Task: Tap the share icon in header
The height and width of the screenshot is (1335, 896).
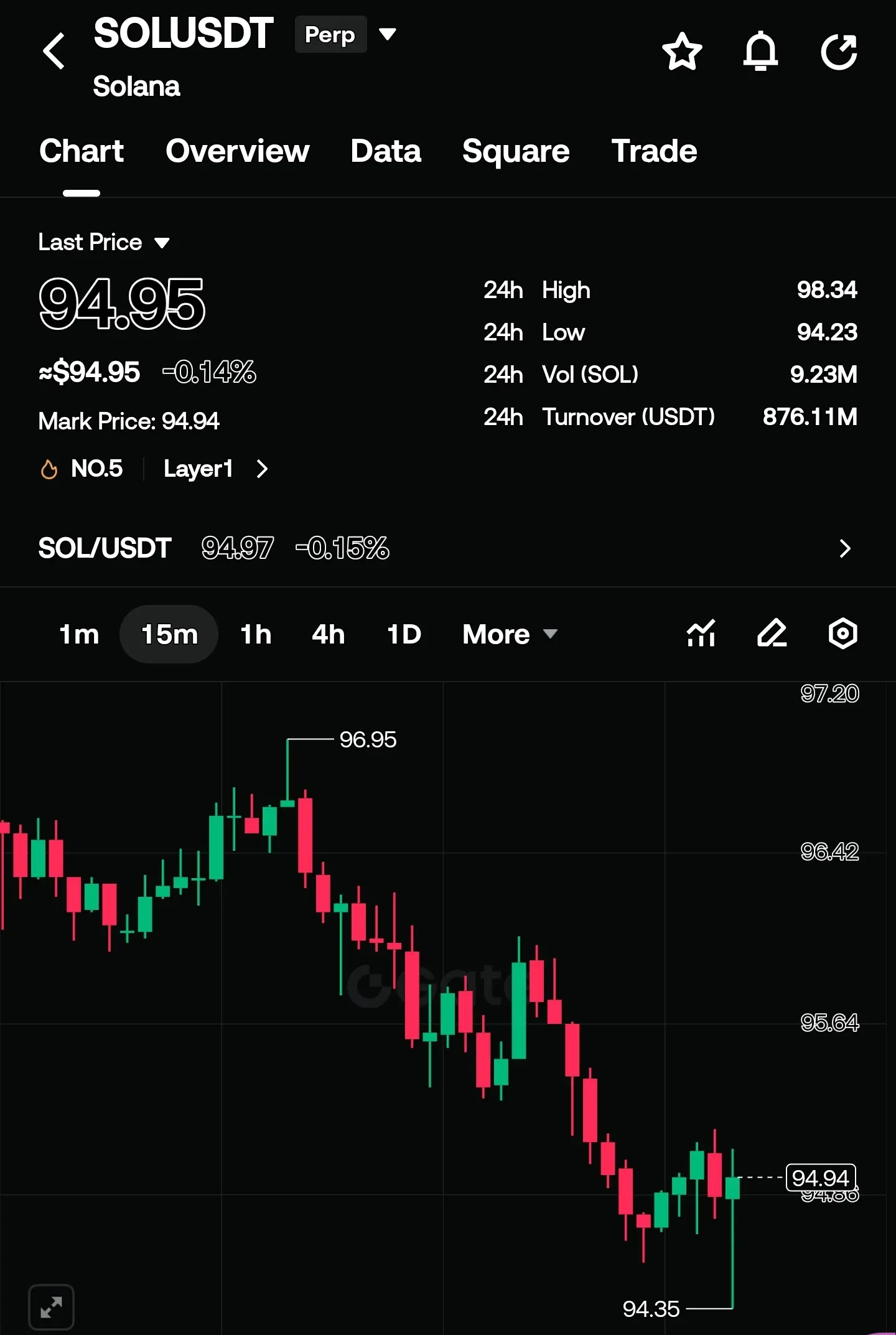Action: tap(839, 51)
